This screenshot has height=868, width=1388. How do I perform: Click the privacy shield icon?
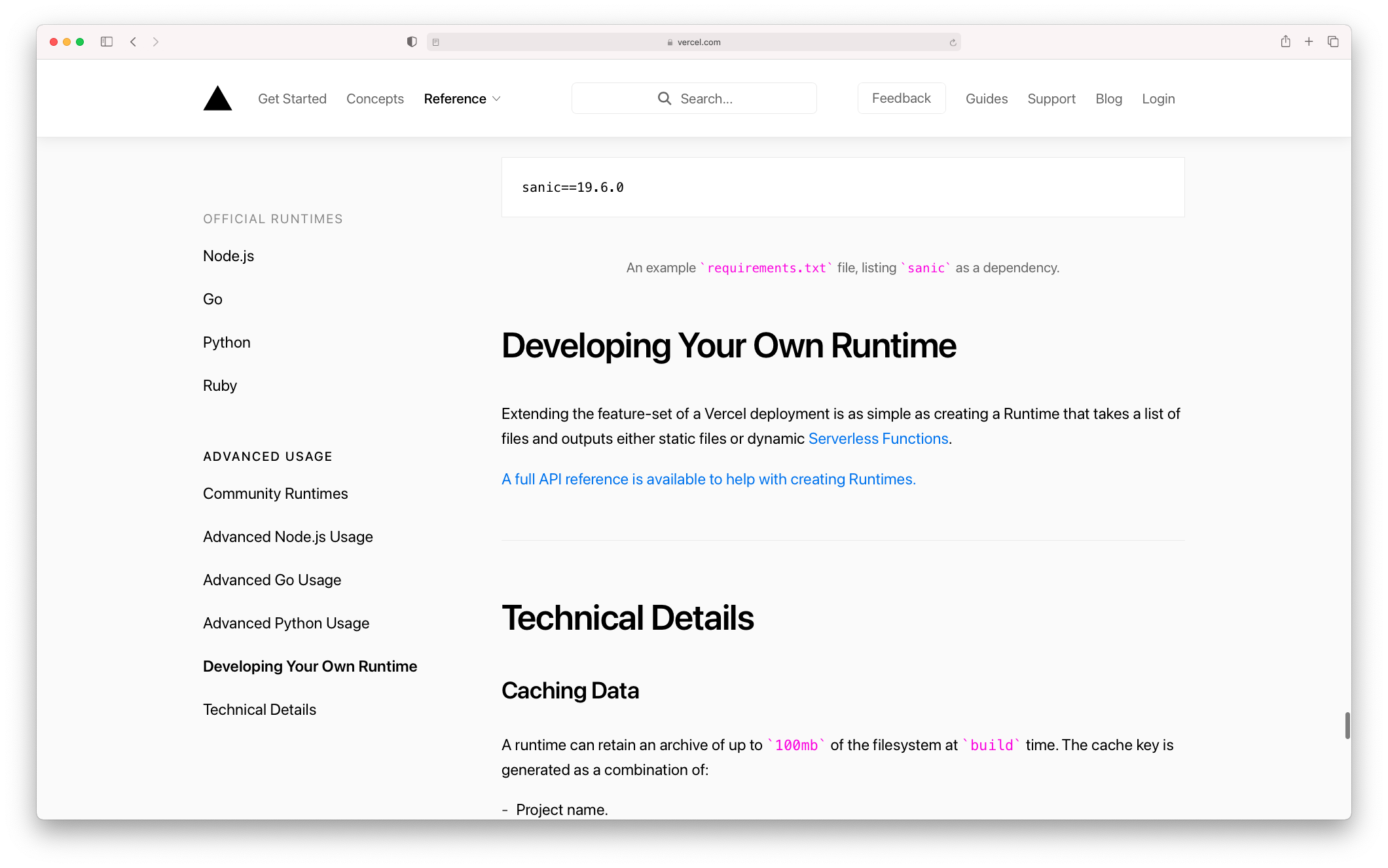click(x=411, y=42)
